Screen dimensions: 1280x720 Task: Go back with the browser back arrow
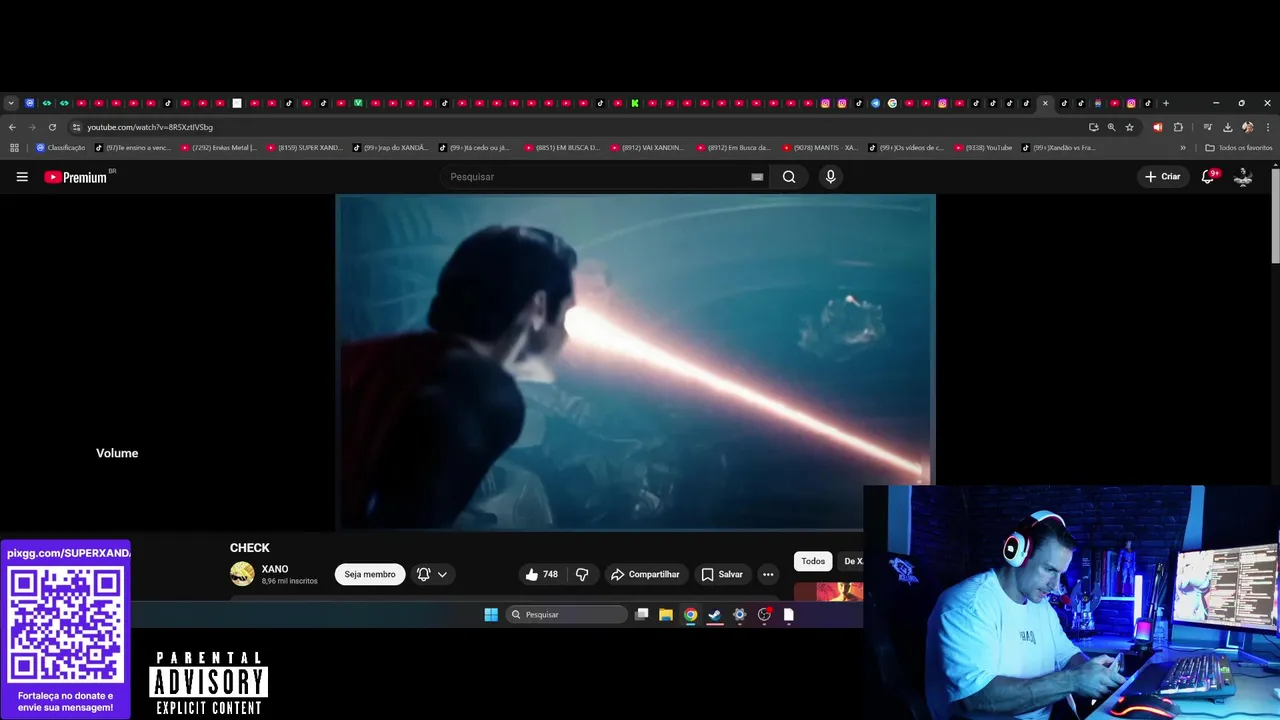click(x=12, y=128)
